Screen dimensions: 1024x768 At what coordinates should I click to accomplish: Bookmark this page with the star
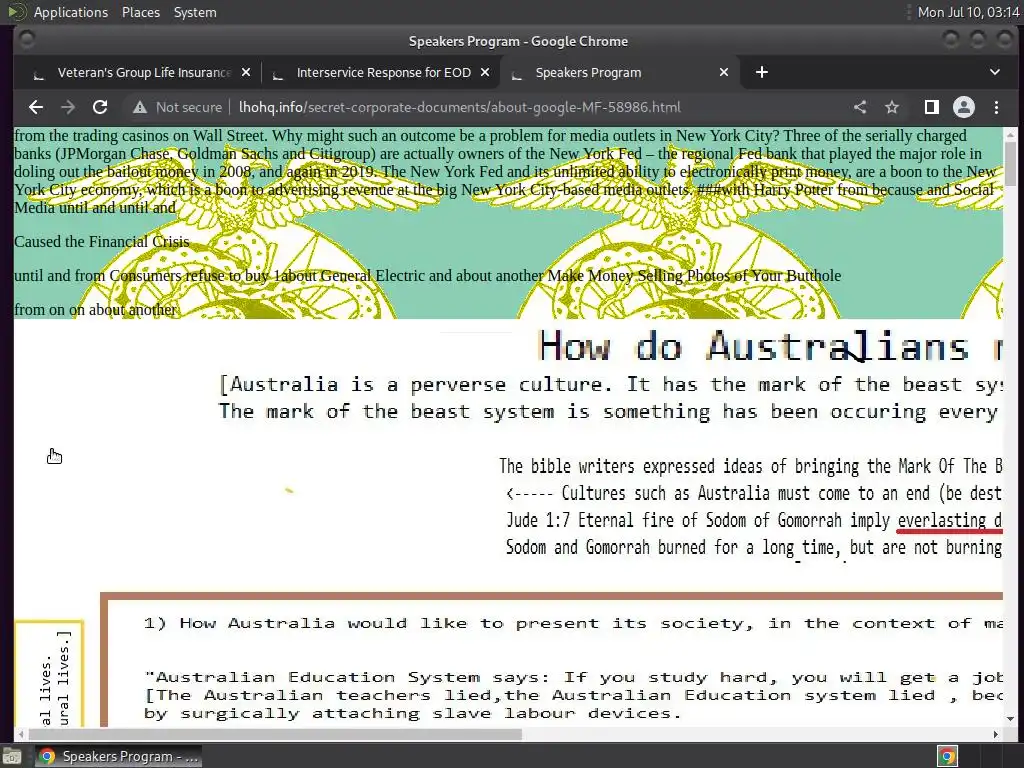(x=892, y=107)
